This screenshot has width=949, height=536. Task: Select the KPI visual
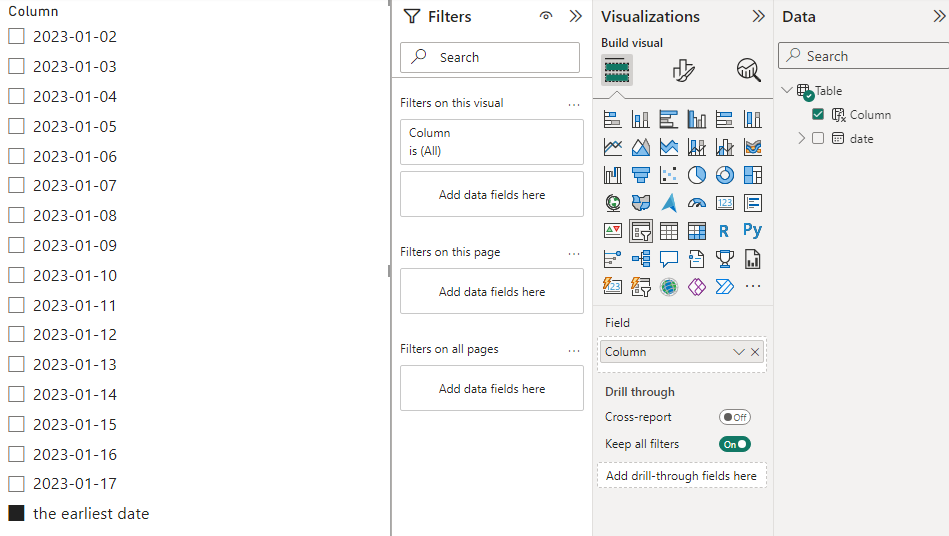(612, 230)
